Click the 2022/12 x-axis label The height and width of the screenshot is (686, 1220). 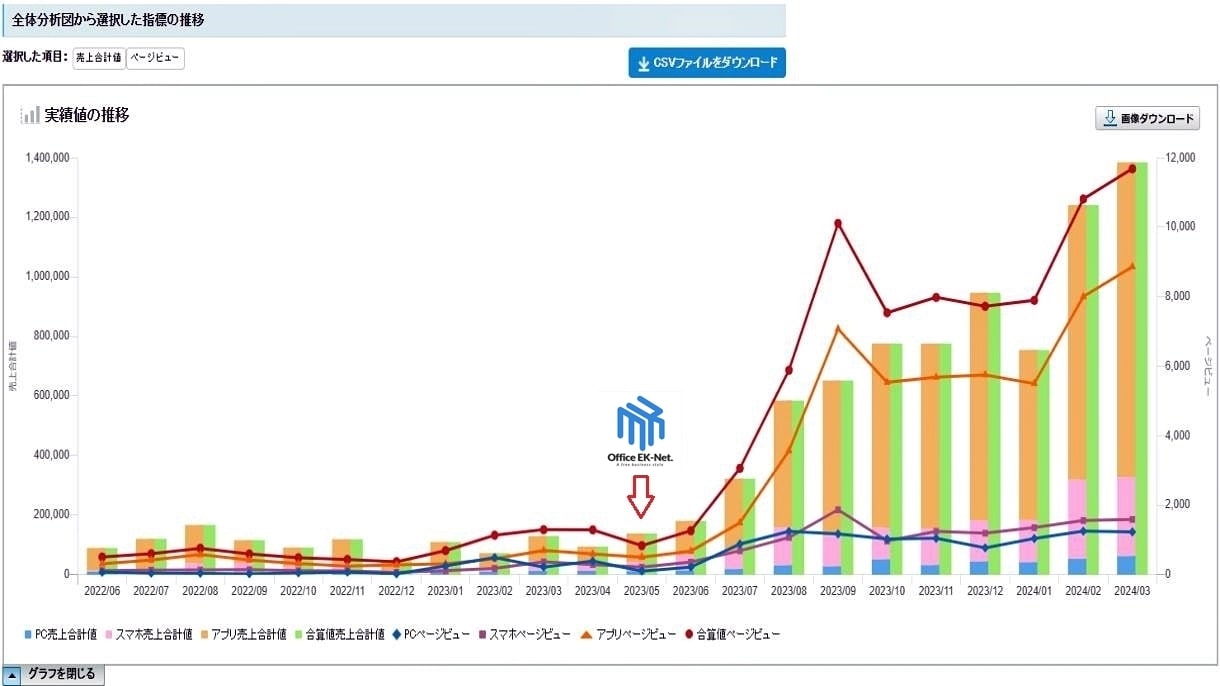396,590
